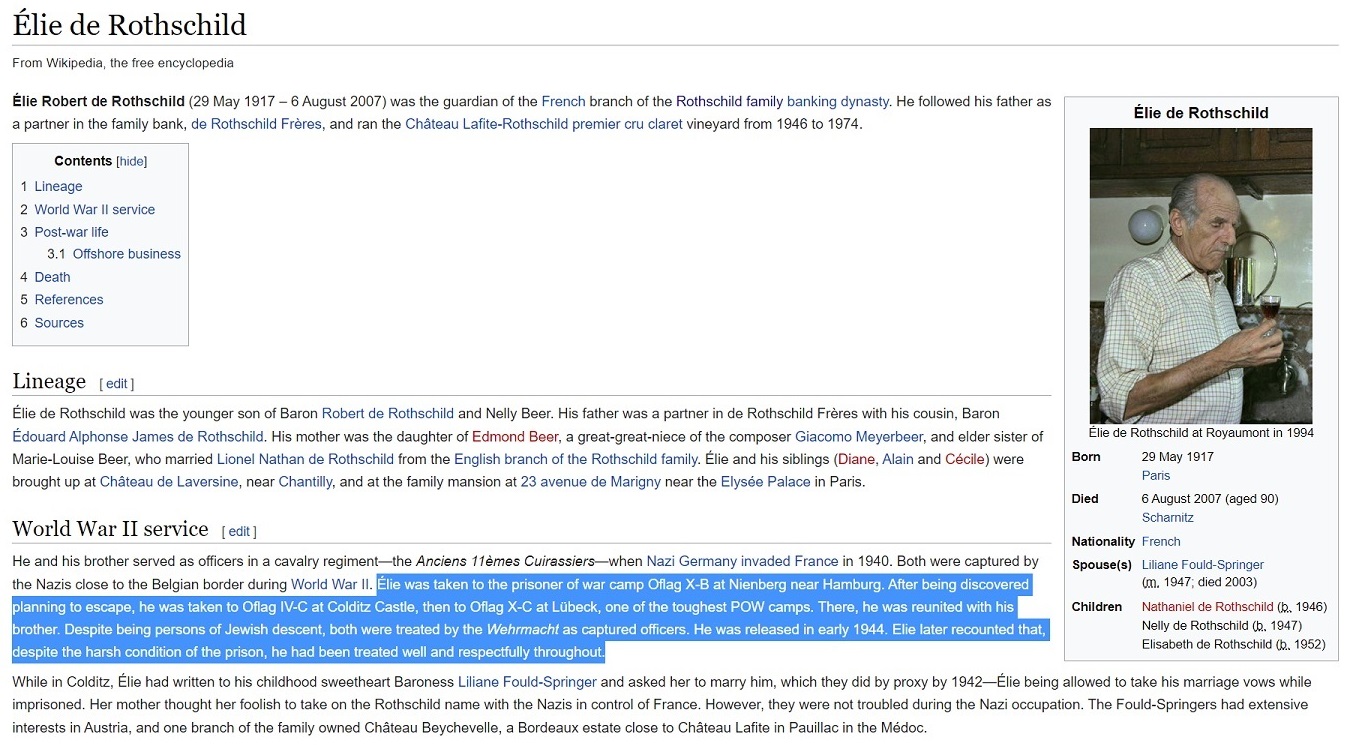Open Rothschild family link in intro
Viewport: 1368px width, 745px height.
(729, 101)
